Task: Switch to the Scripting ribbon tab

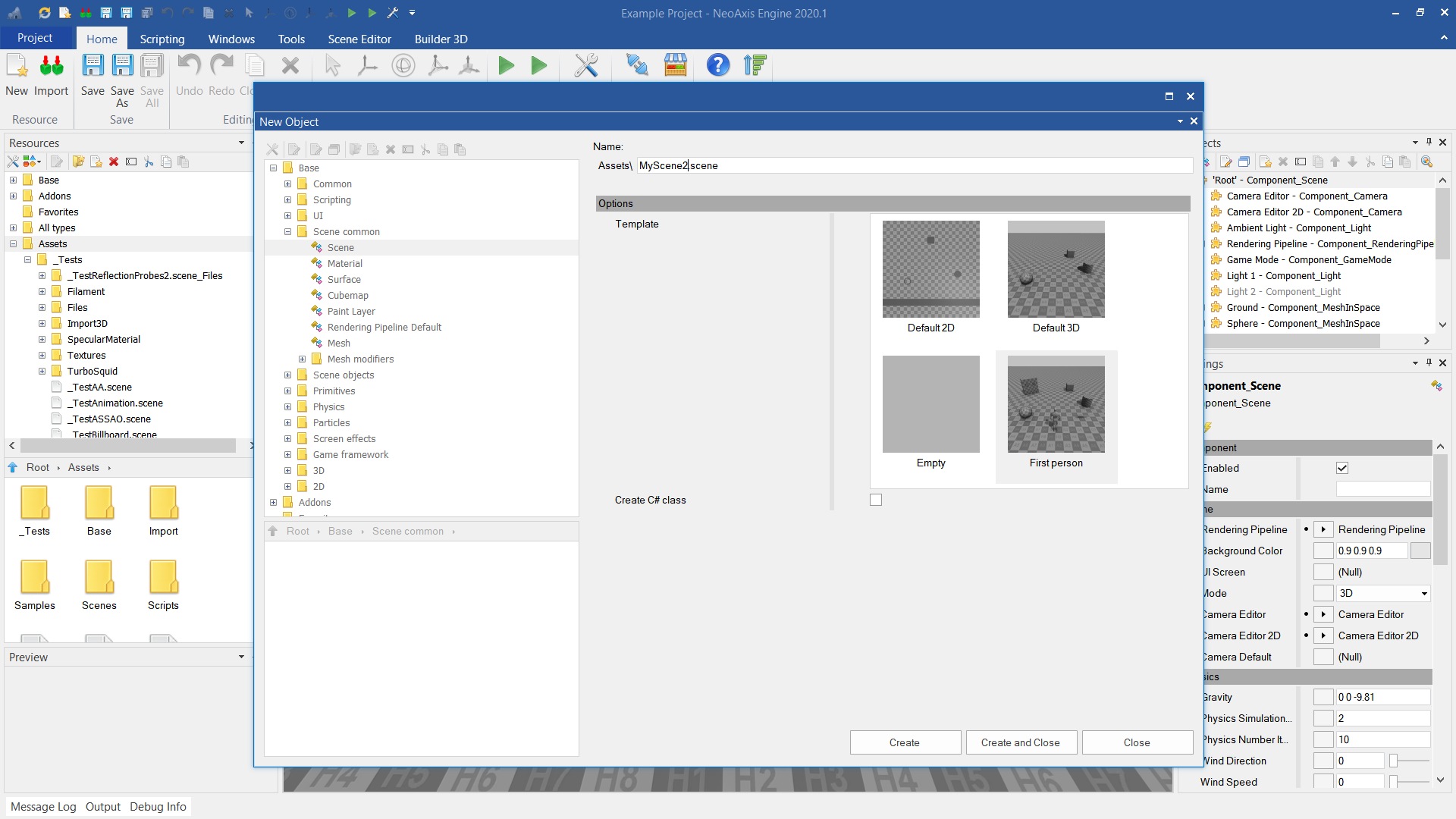Action: click(162, 39)
